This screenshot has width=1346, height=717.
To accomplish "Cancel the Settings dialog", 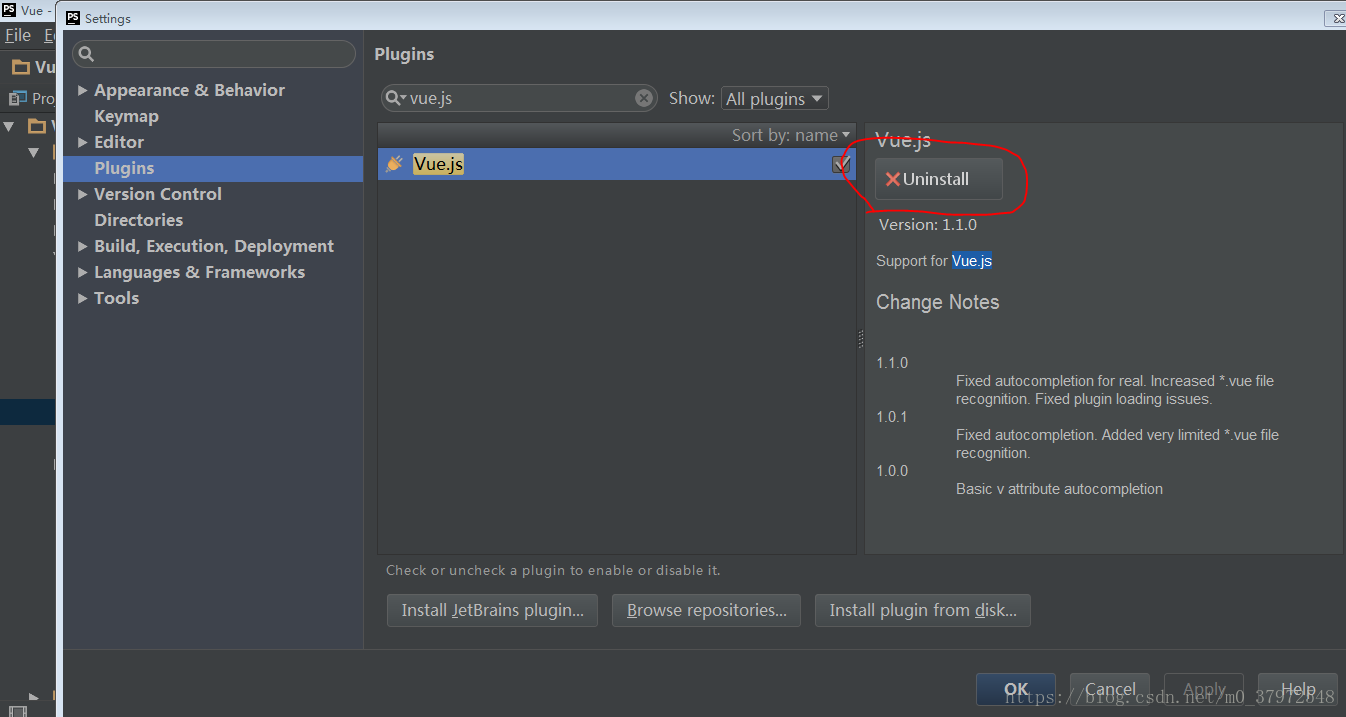I will click(1110, 689).
